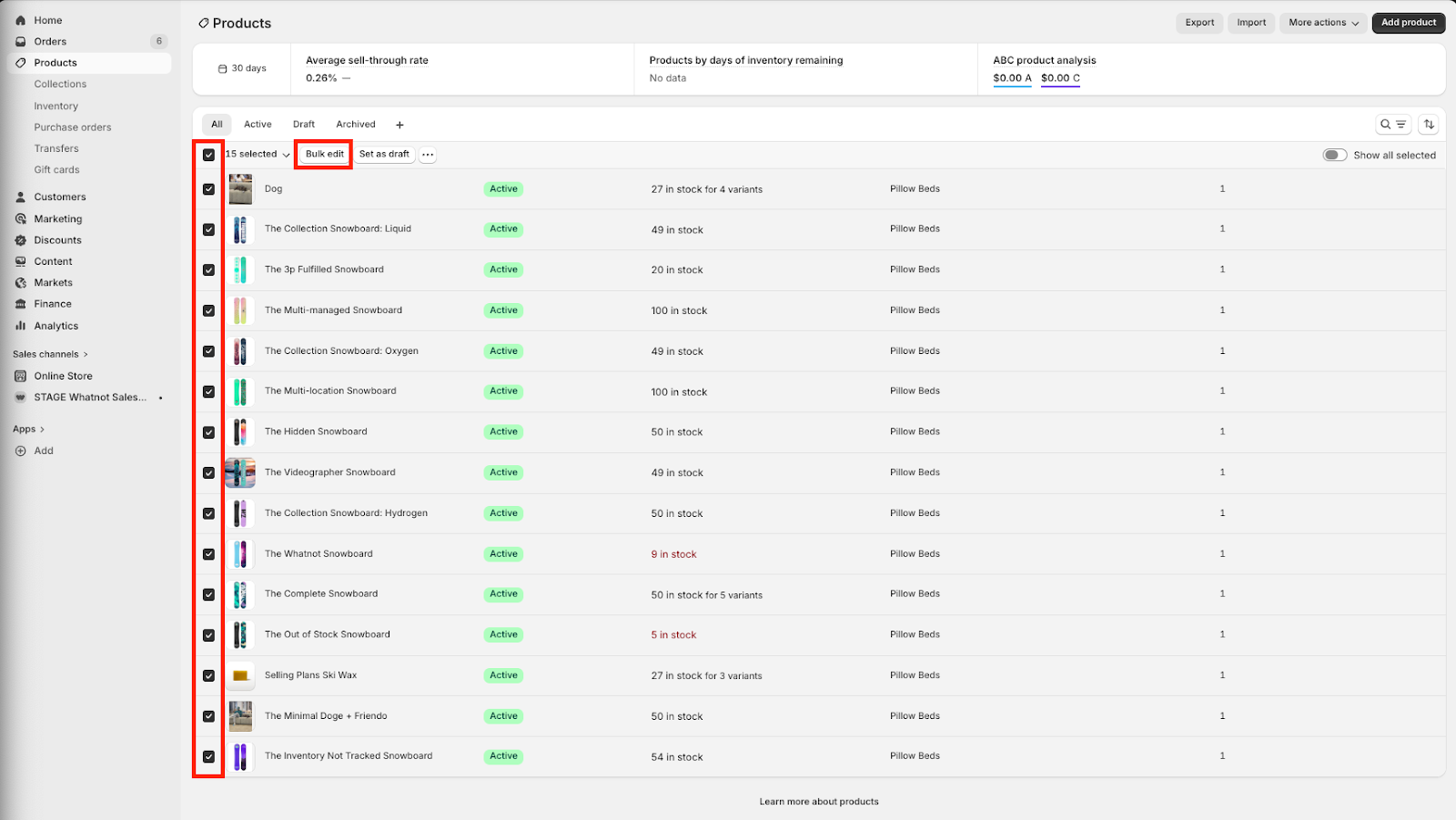Click the Add product button
Viewport: 1456px width, 820px height.
(x=1408, y=23)
